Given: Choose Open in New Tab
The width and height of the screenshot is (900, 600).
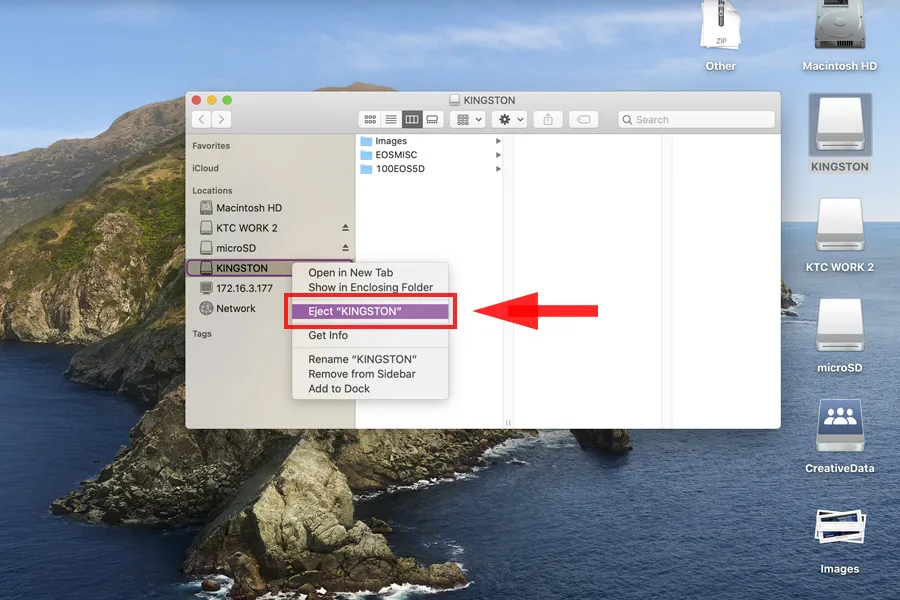Looking at the screenshot, I should tap(350, 272).
